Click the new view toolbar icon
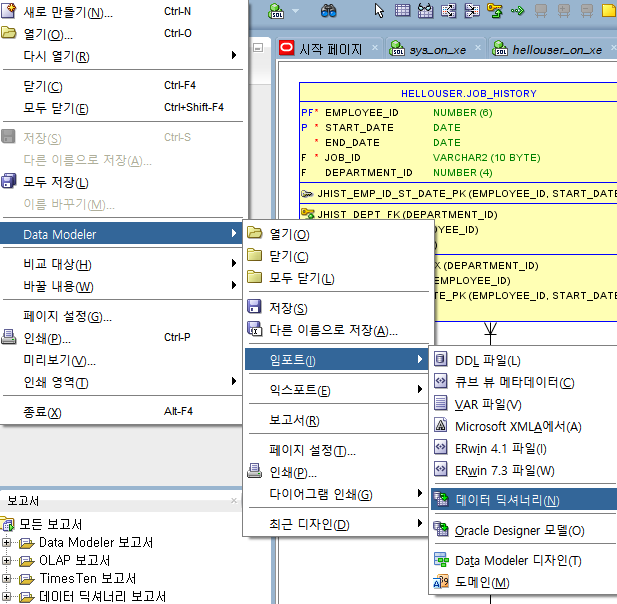Screen dimensions: 617x604 click(425, 11)
